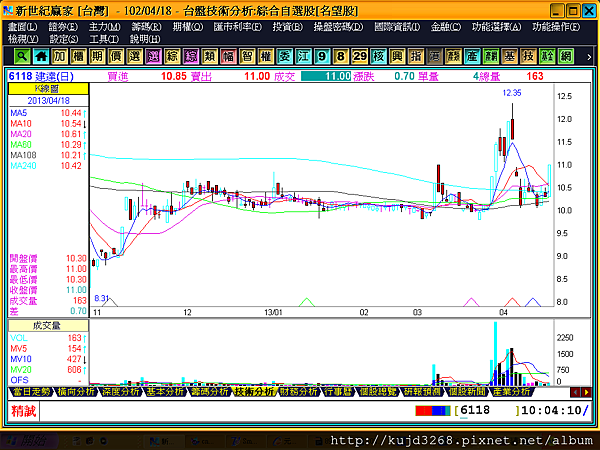This screenshot has height=450, width=600.
Task: Open the 基 toolbar icon
Action: coord(509,57)
